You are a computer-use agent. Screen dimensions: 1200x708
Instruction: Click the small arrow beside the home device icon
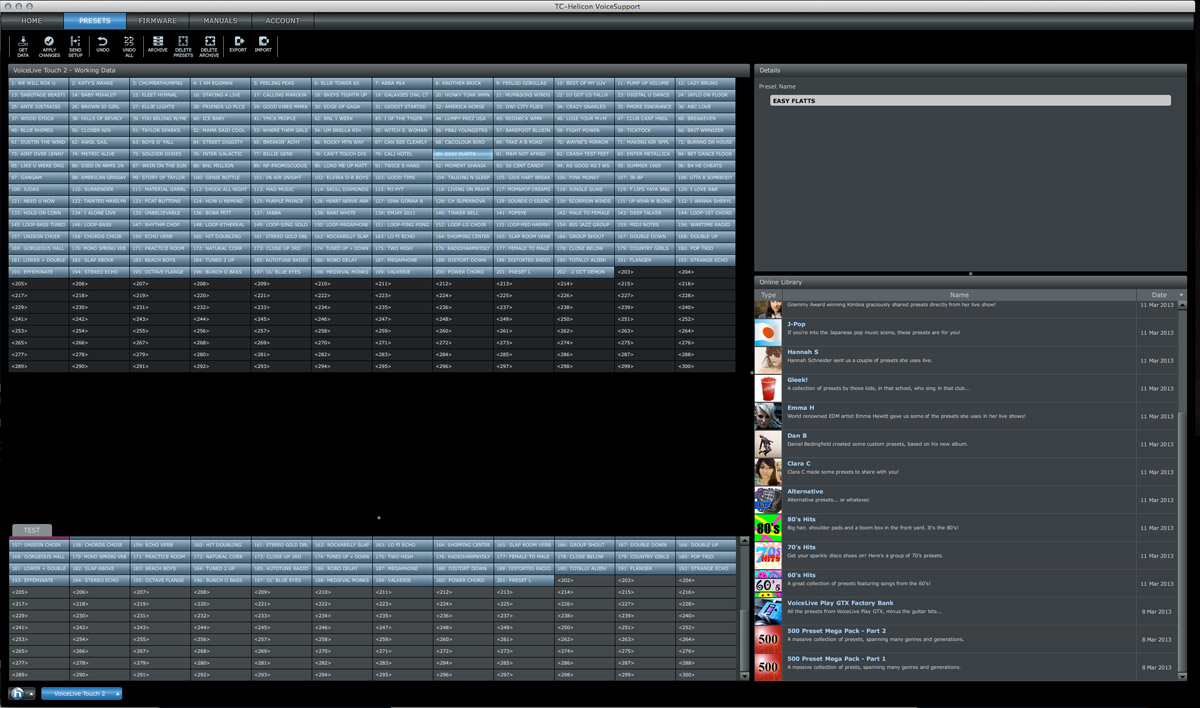tap(31, 693)
